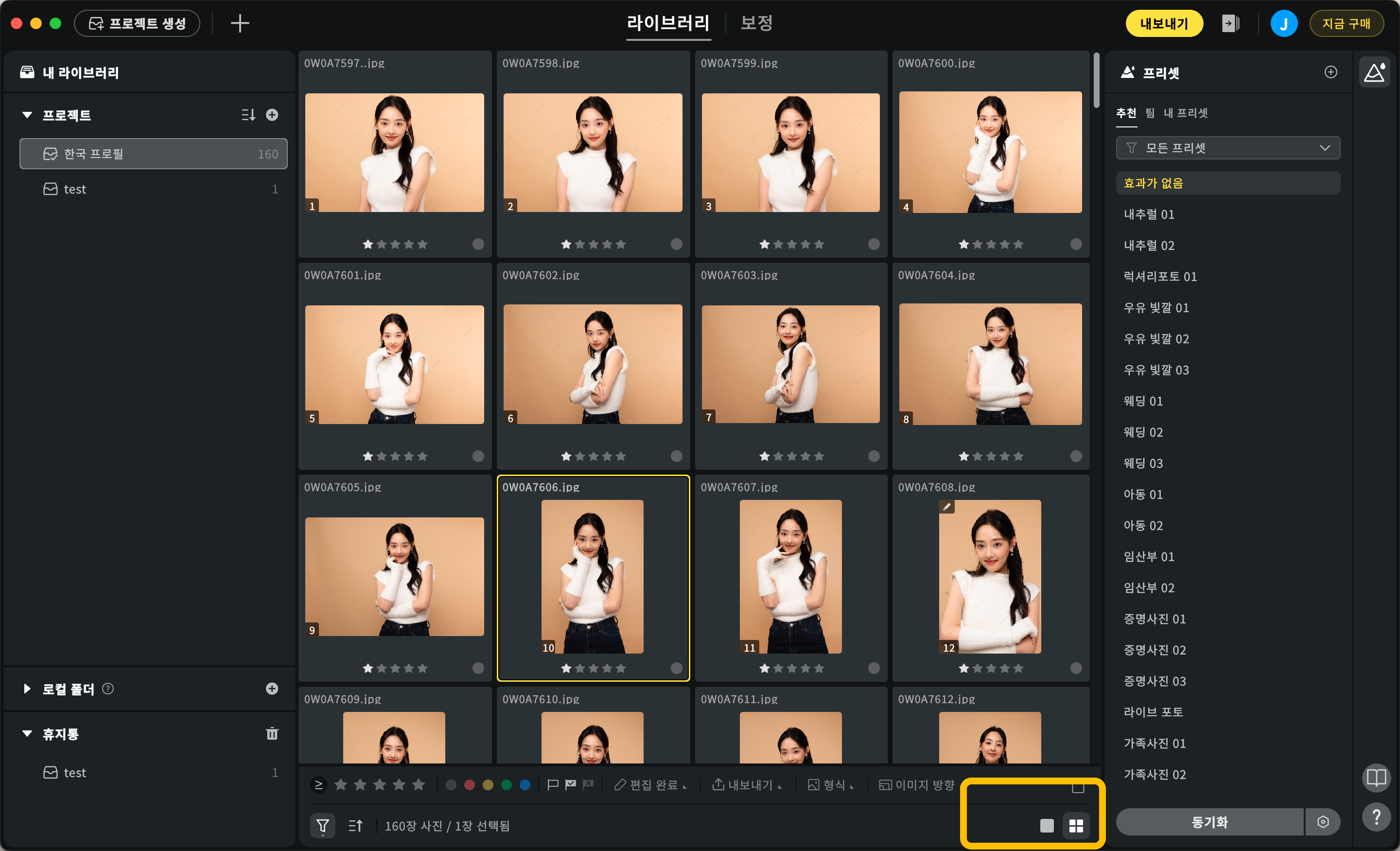Add a new project with the 프로젝트 plus icon
This screenshot has width=1400, height=851.
coord(272,115)
